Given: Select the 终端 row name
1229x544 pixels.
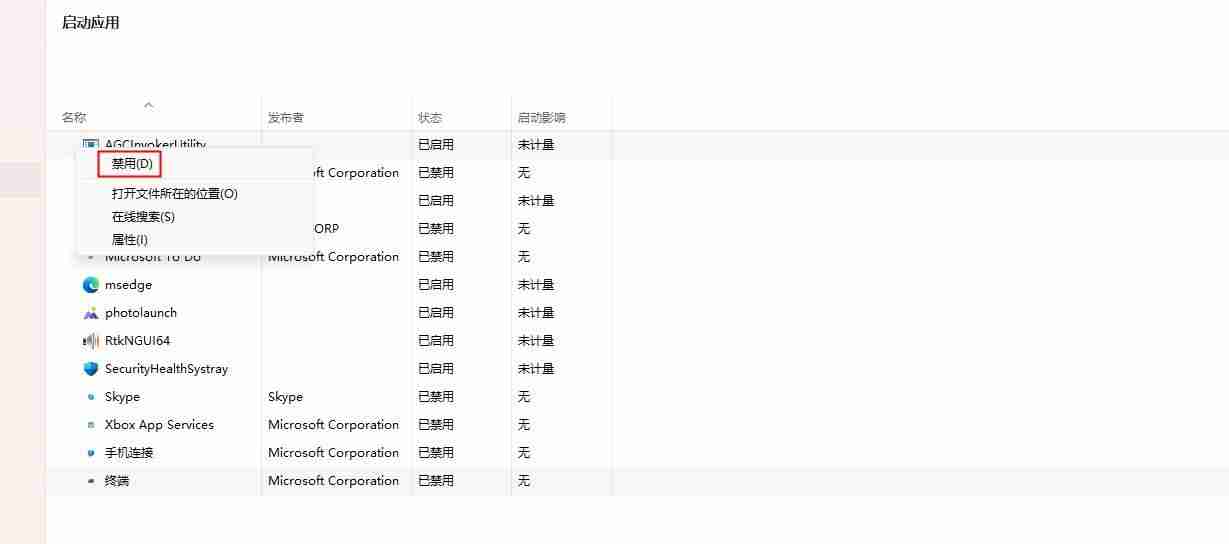Looking at the screenshot, I should [x=117, y=481].
